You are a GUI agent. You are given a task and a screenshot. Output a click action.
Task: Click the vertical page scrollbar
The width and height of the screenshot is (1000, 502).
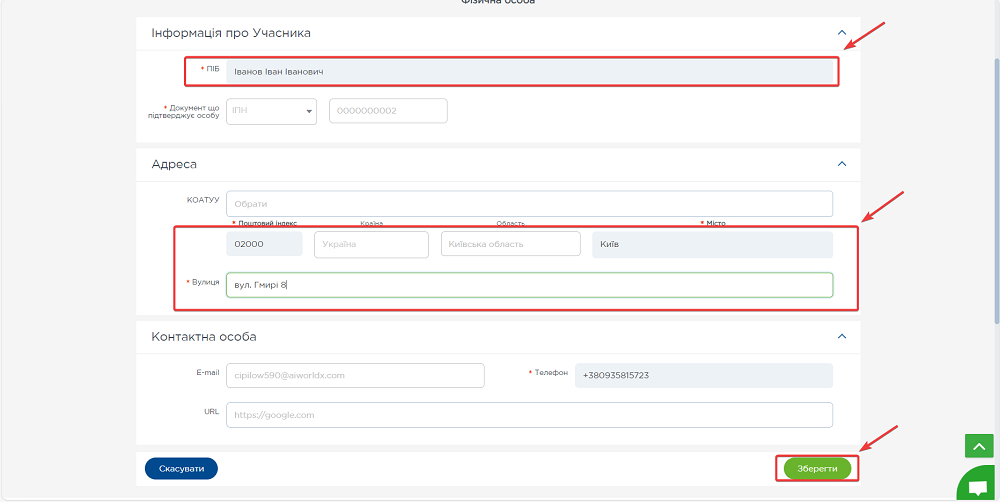pos(995,190)
